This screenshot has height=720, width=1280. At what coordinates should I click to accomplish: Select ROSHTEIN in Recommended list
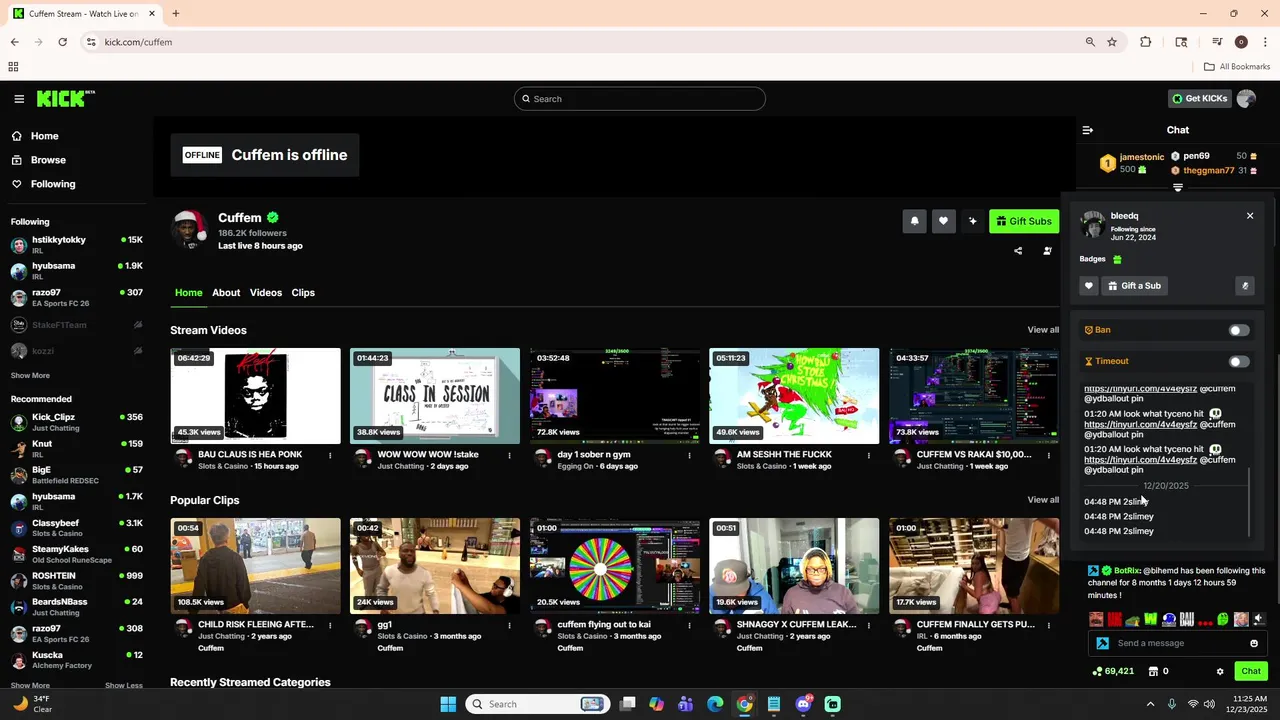[x=76, y=581]
